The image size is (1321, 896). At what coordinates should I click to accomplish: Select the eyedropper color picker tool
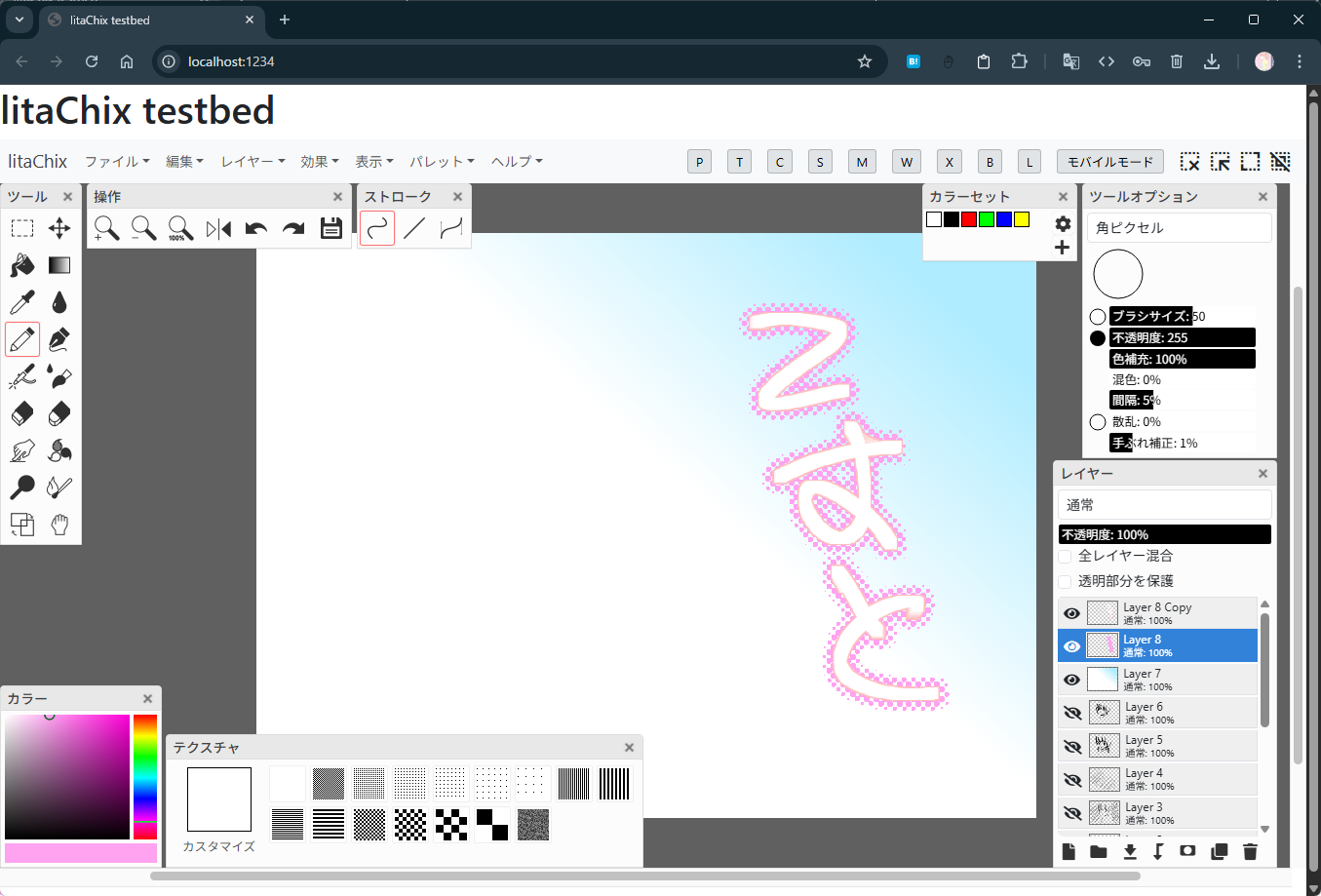22,302
